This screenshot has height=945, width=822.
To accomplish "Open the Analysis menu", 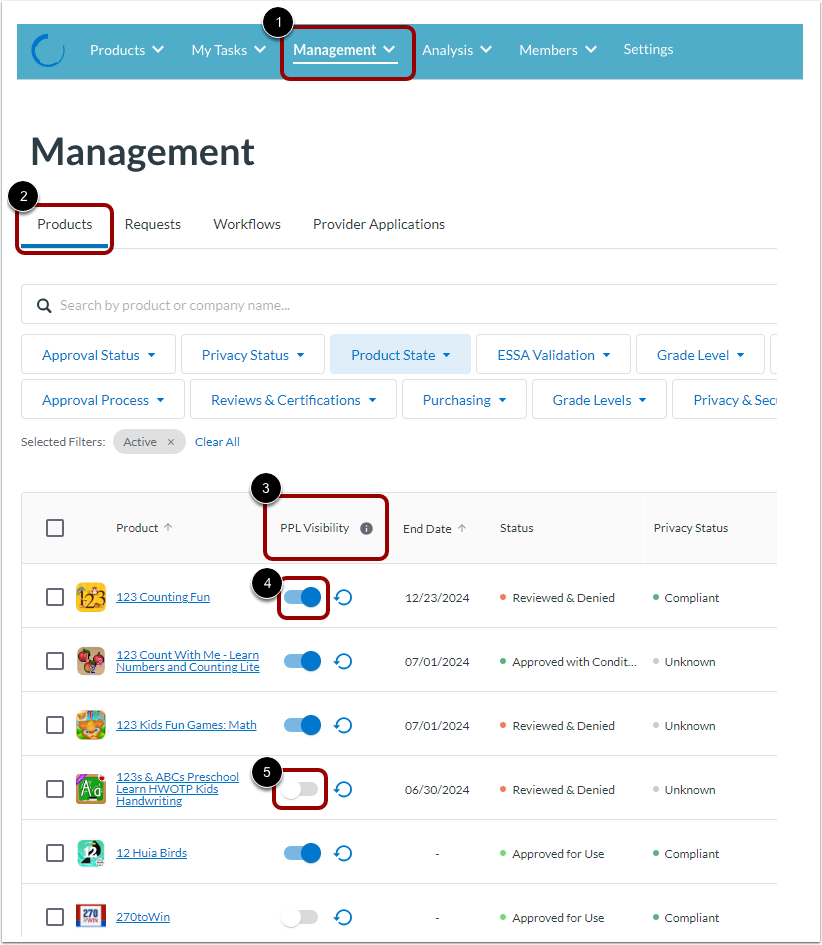I will [x=457, y=50].
